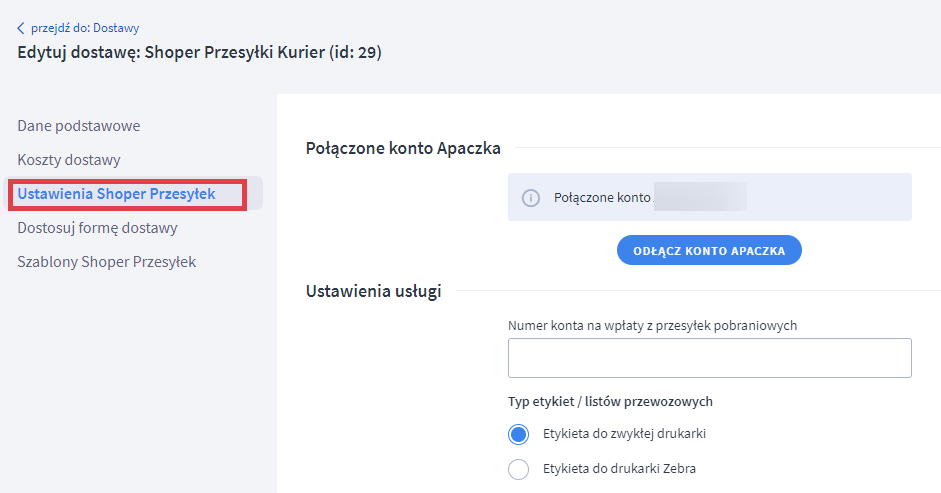Go back via 'przejdź do: Dostawy' link
Image resolution: width=941 pixels, height=493 pixels.
[85, 28]
